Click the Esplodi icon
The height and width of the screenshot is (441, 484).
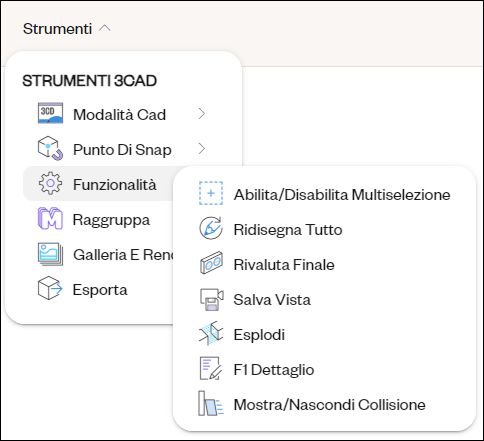211,333
